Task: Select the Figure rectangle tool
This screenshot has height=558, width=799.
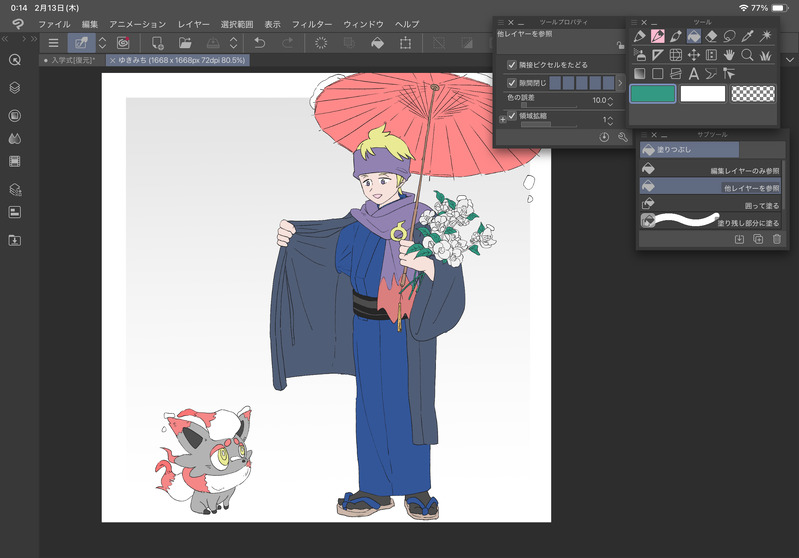Action: tap(657, 74)
